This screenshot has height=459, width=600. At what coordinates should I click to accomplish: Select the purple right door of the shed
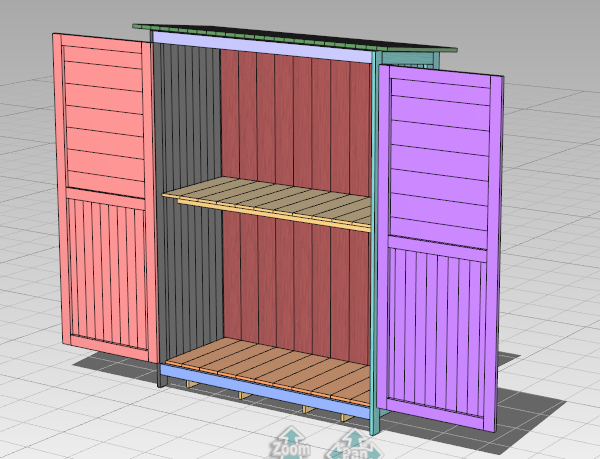pos(440,248)
